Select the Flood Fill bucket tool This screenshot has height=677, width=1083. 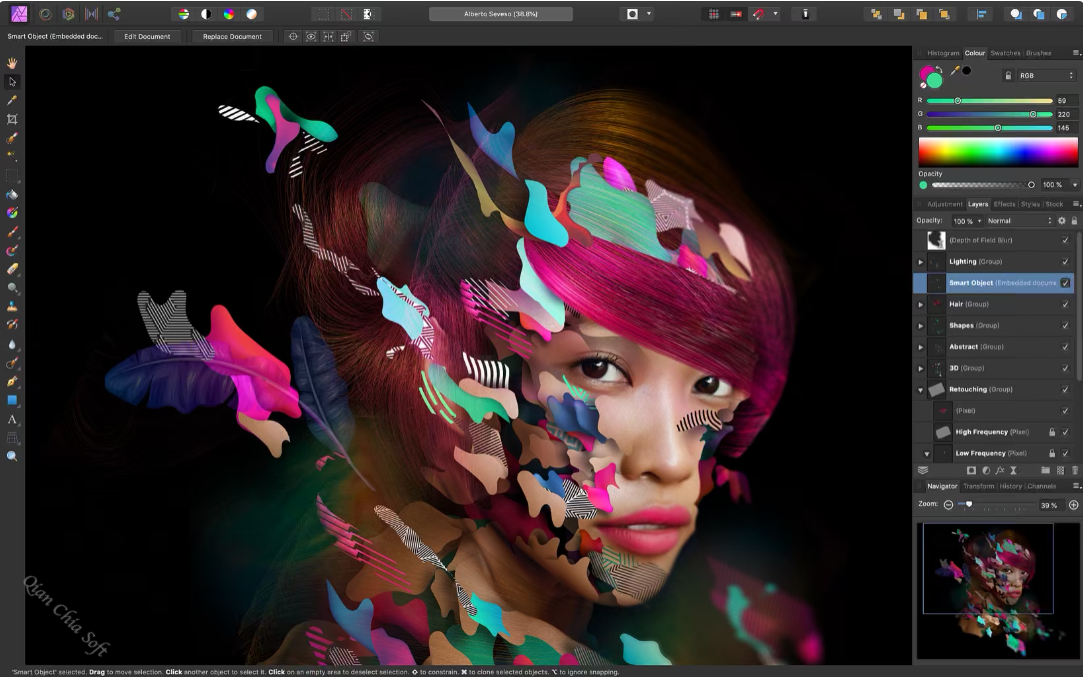click(12, 194)
